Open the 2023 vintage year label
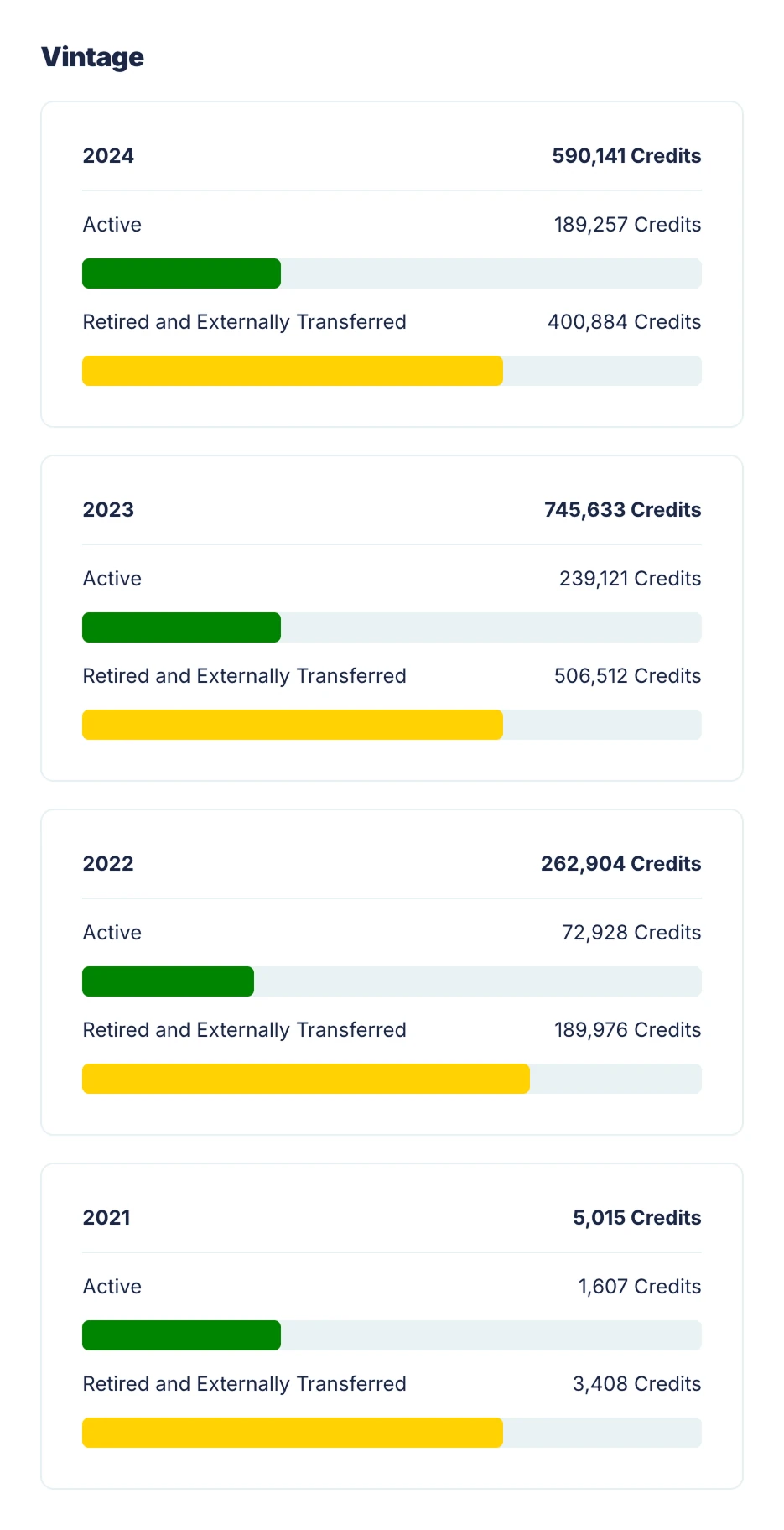This screenshot has width=784, height=1530. click(x=108, y=510)
